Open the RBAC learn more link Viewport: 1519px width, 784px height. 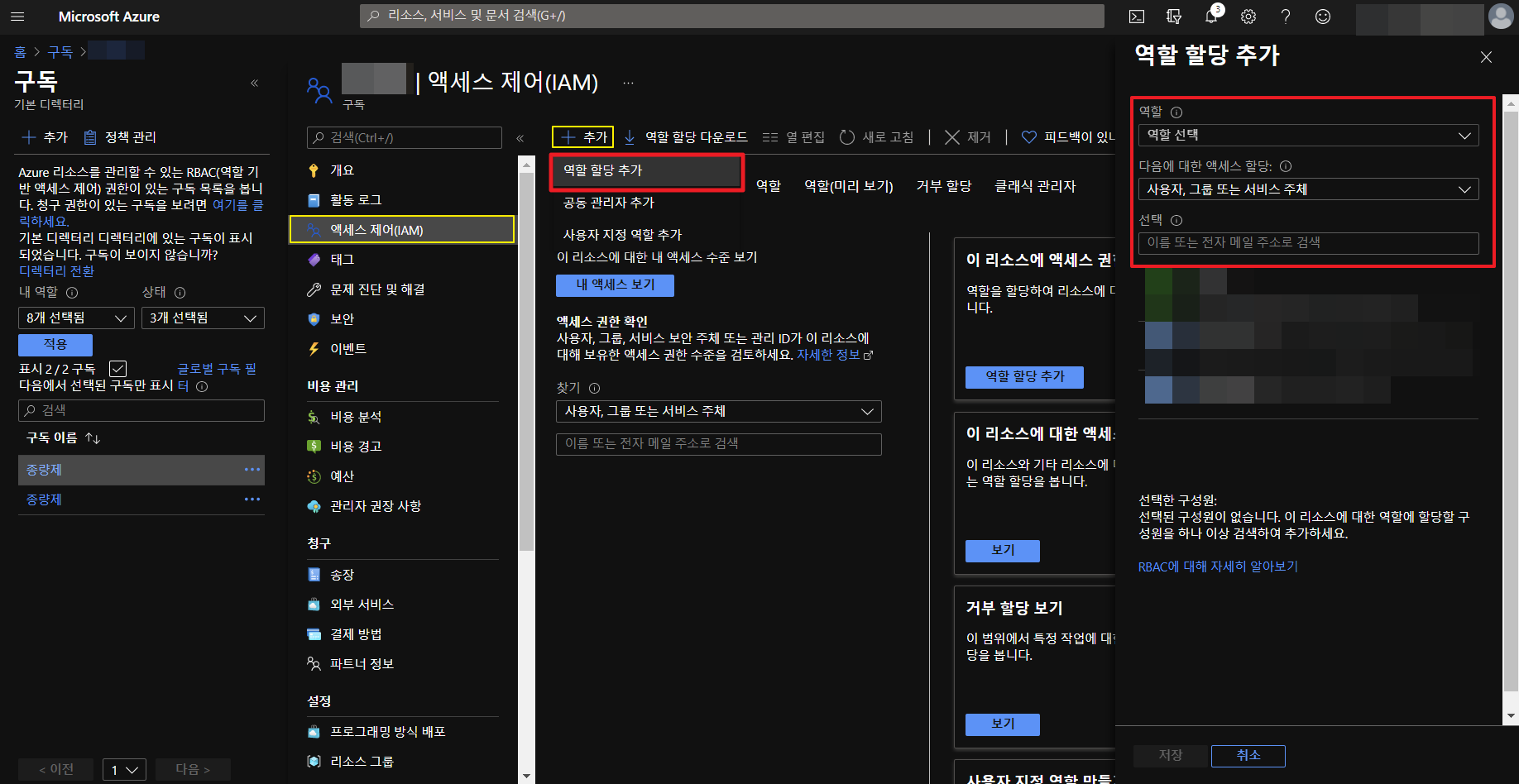click(x=1218, y=566)
